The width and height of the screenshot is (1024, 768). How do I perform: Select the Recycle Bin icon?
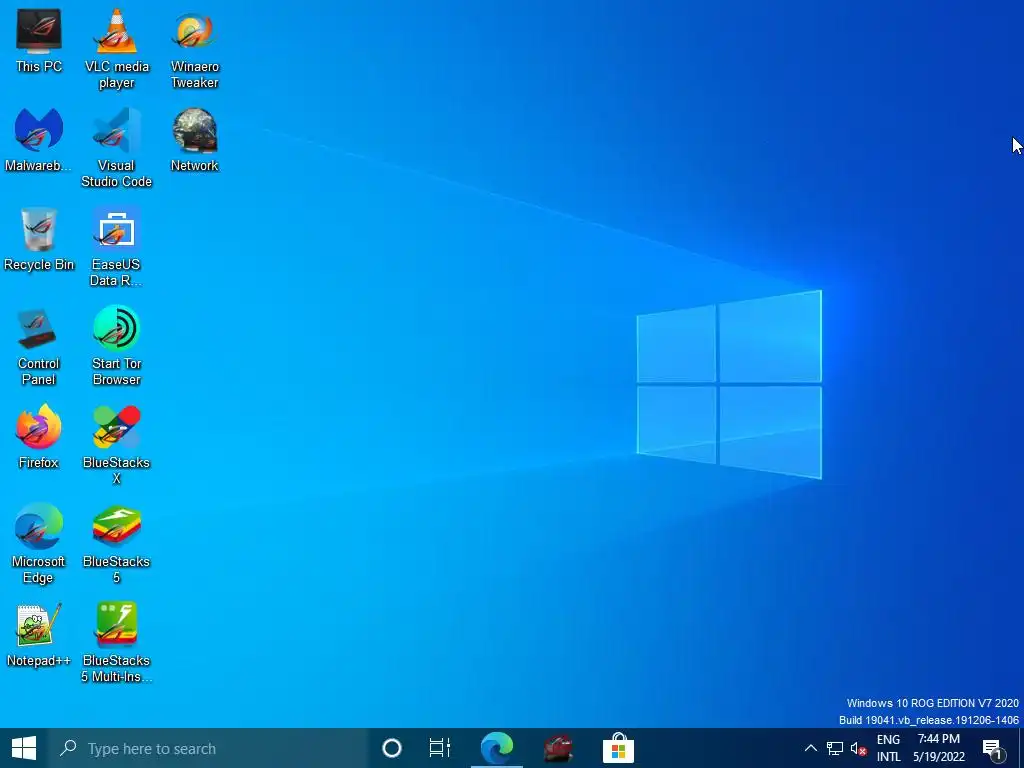[39, 239]
